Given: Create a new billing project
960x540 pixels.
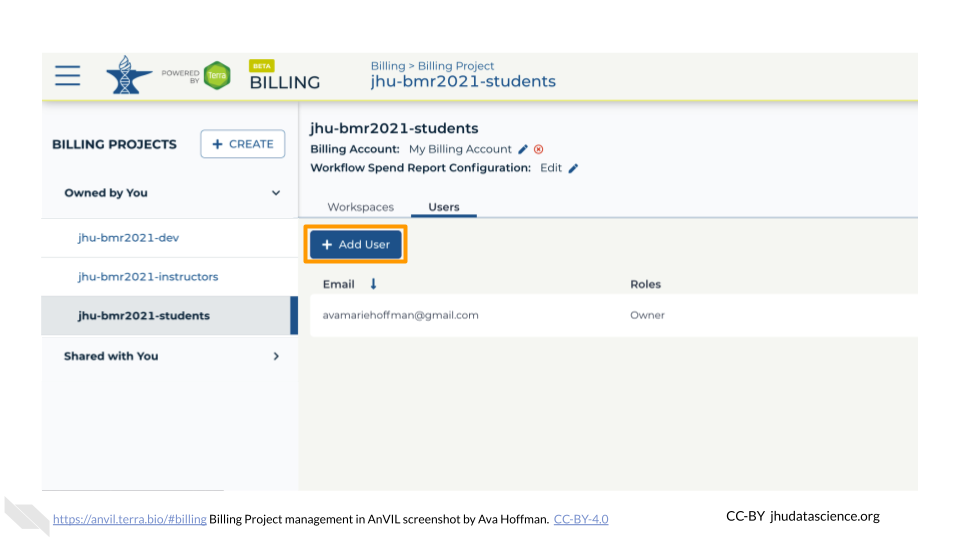Looking at the screenshot, I should tap(242, 144).
